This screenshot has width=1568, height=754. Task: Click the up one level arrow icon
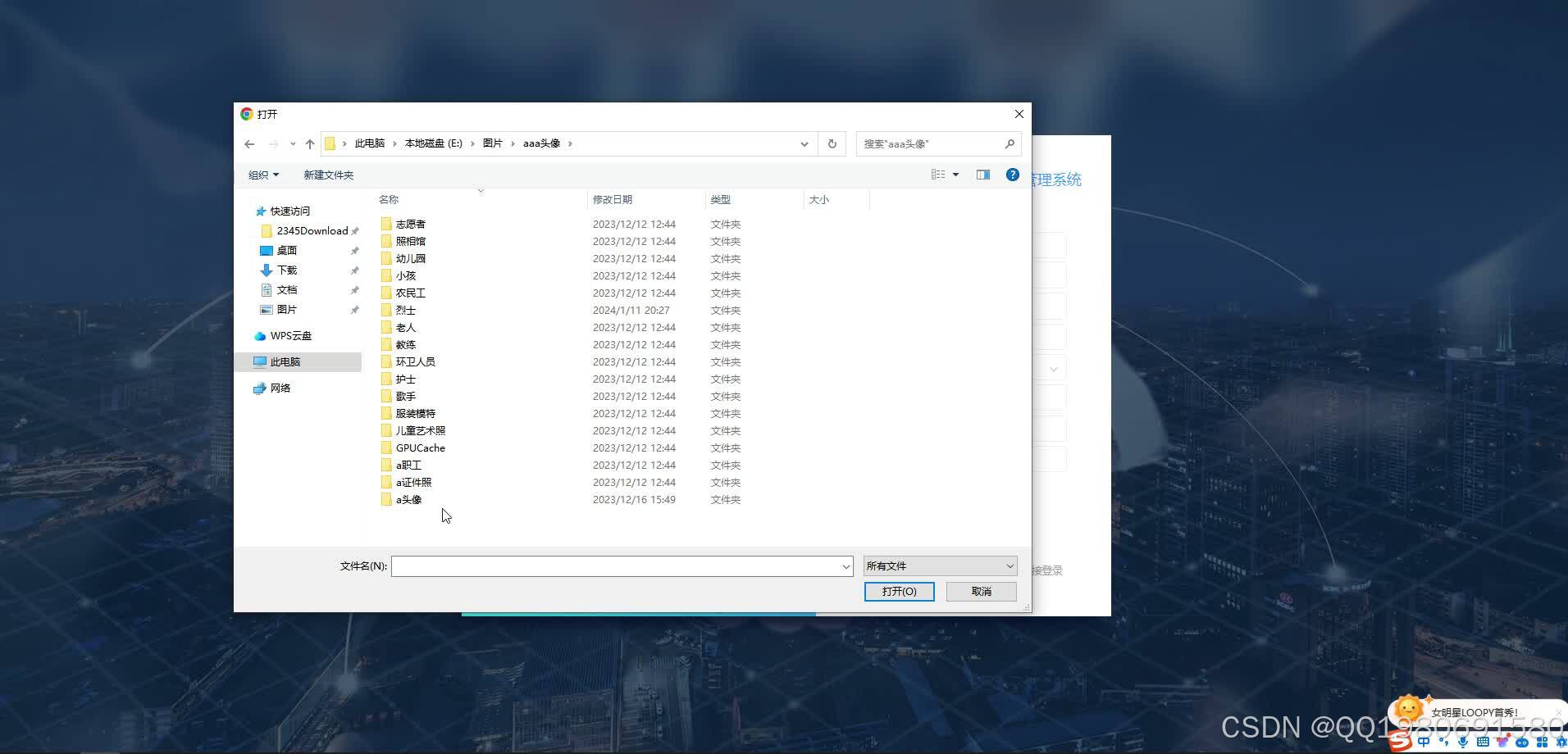pyautogui.click(x=309, y=143)
